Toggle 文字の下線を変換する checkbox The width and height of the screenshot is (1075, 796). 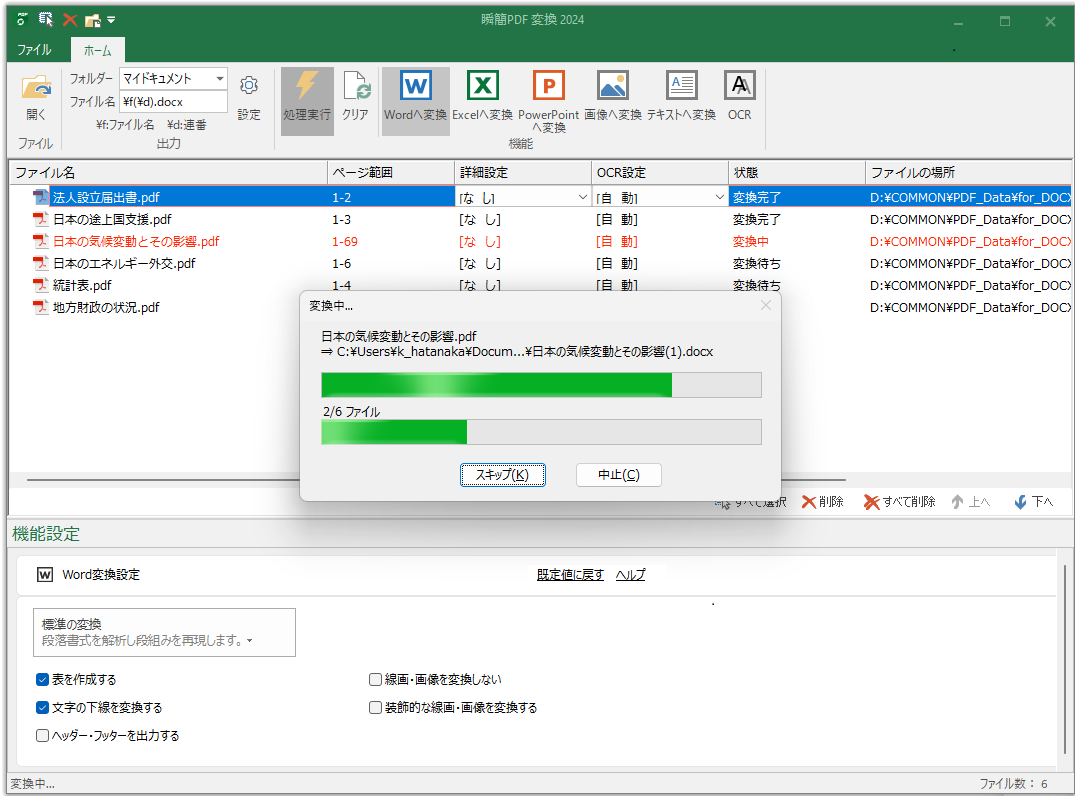tap(43, 708)
